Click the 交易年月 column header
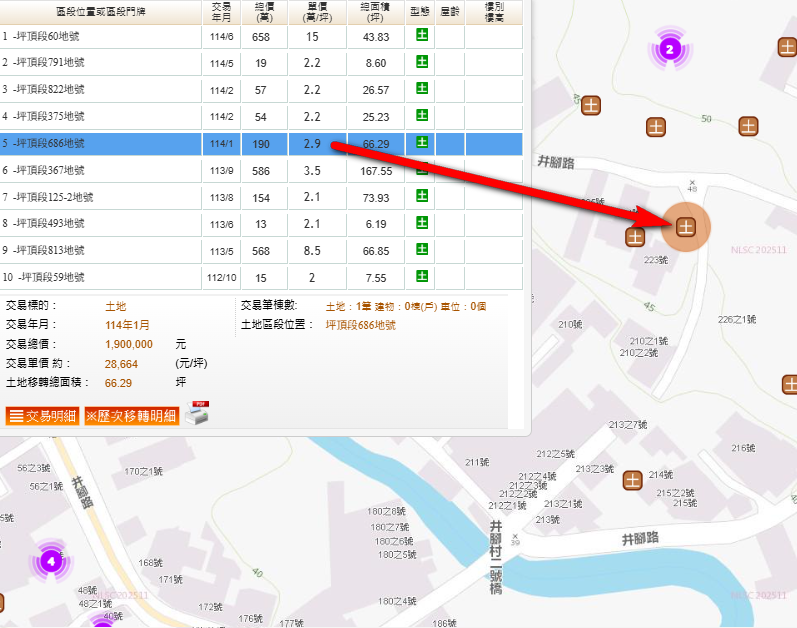Image resolution: width=797 pixels, height=628 pixels. (221, 12)
